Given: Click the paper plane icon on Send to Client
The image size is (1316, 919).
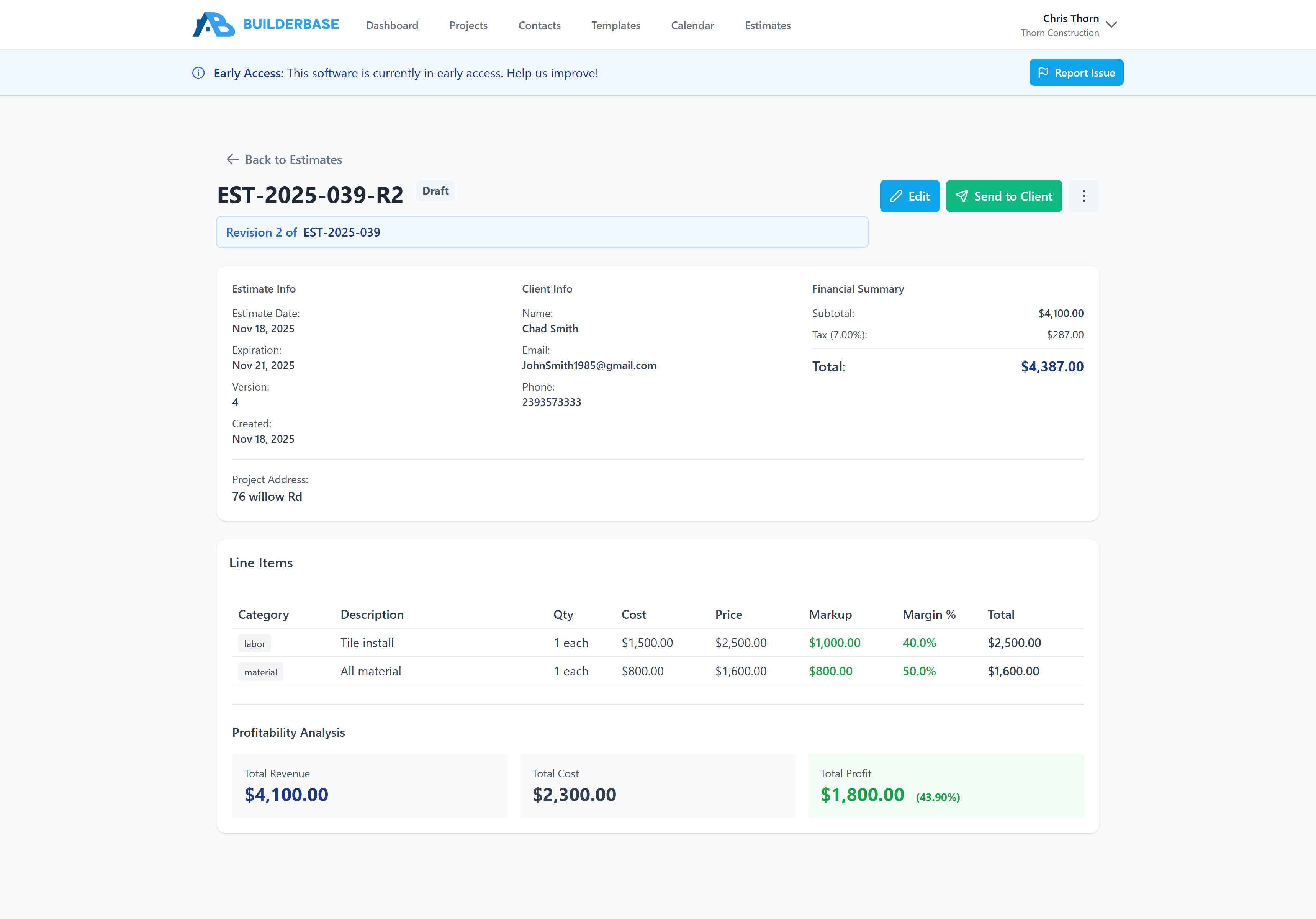Looking at the screenshot, I should [x=961, y=196].
